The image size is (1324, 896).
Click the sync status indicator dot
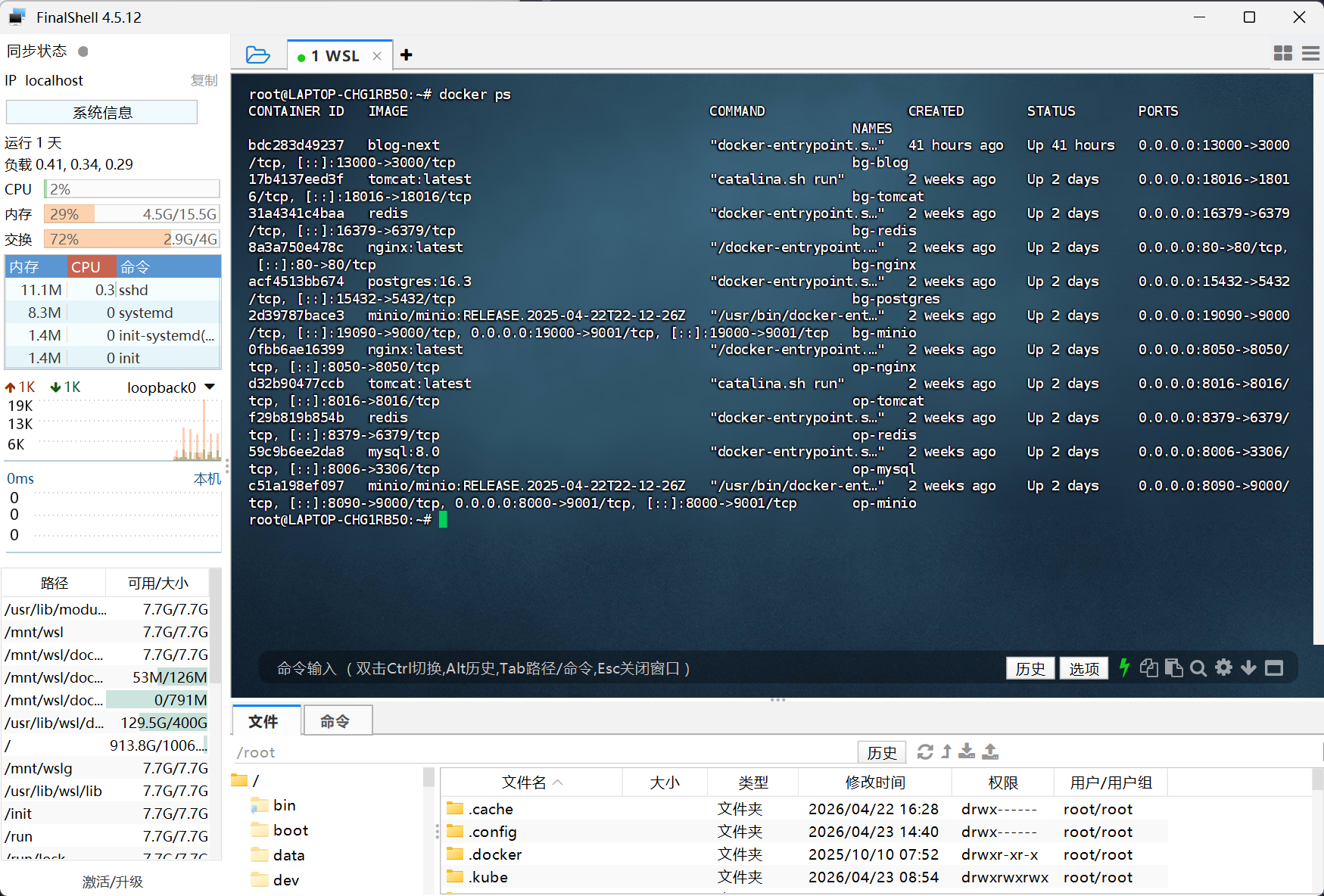tap(83, 51)
